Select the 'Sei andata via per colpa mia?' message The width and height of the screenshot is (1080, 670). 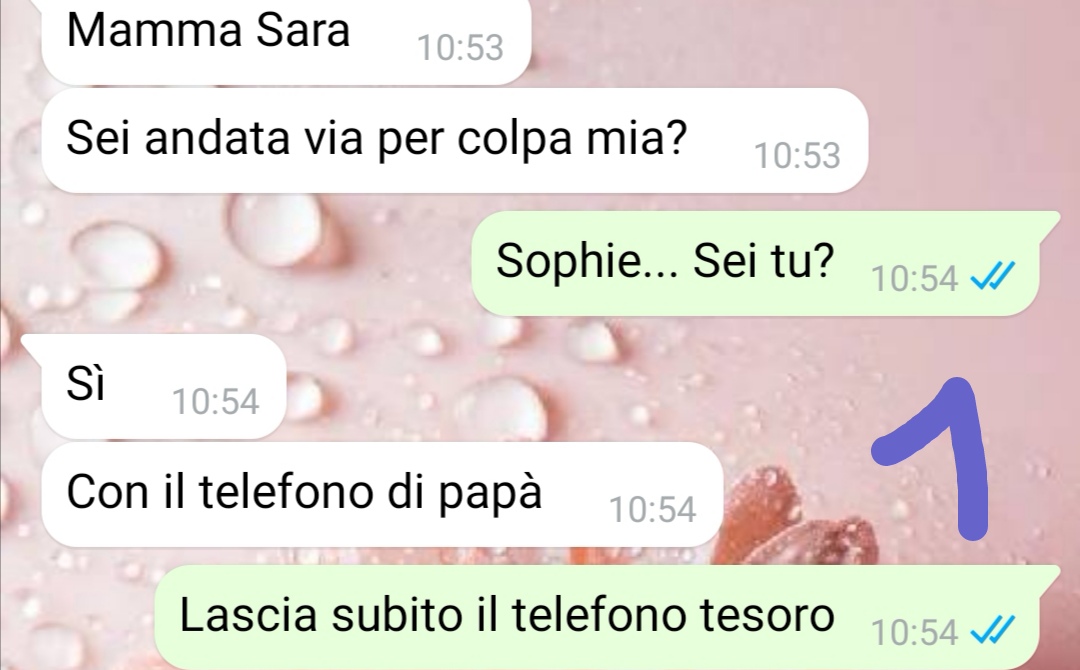455,140
